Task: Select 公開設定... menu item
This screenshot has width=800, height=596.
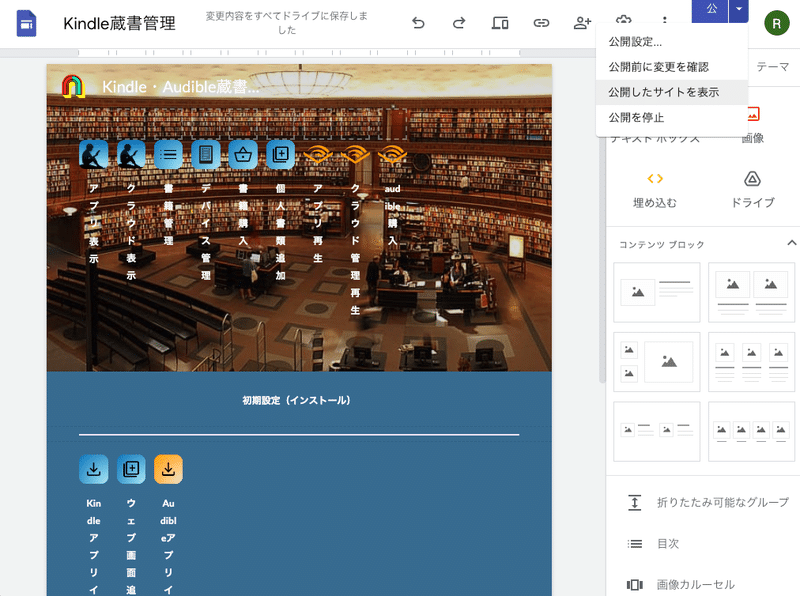Action: pos(671,42)
